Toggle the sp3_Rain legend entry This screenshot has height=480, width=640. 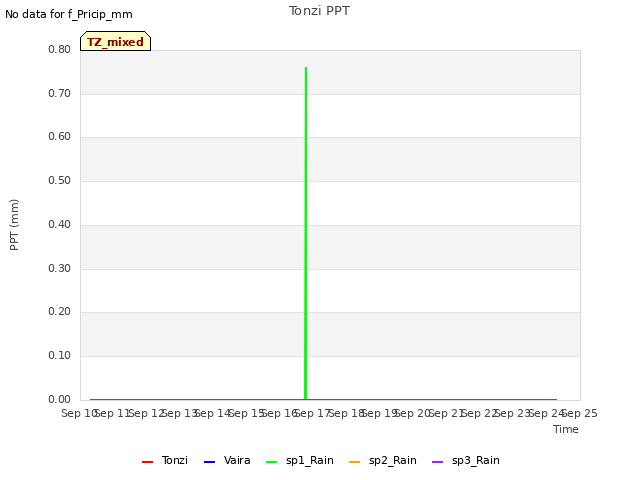(x=466, y=460)
